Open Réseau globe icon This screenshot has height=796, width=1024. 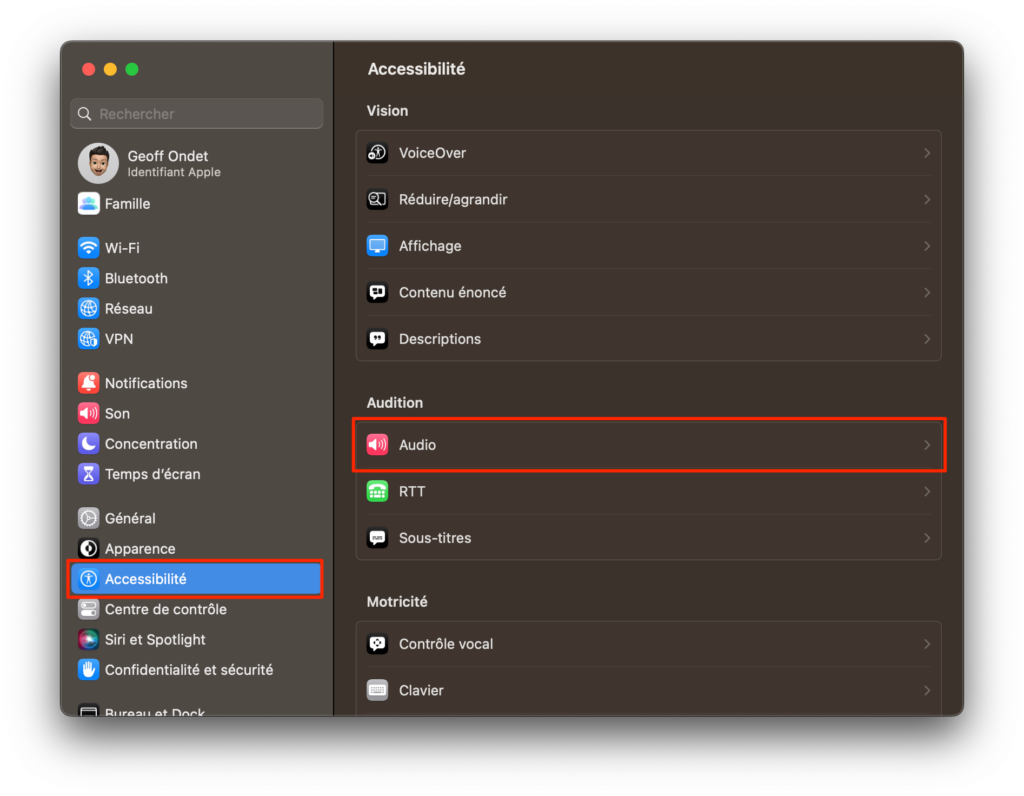coord(88,308)
